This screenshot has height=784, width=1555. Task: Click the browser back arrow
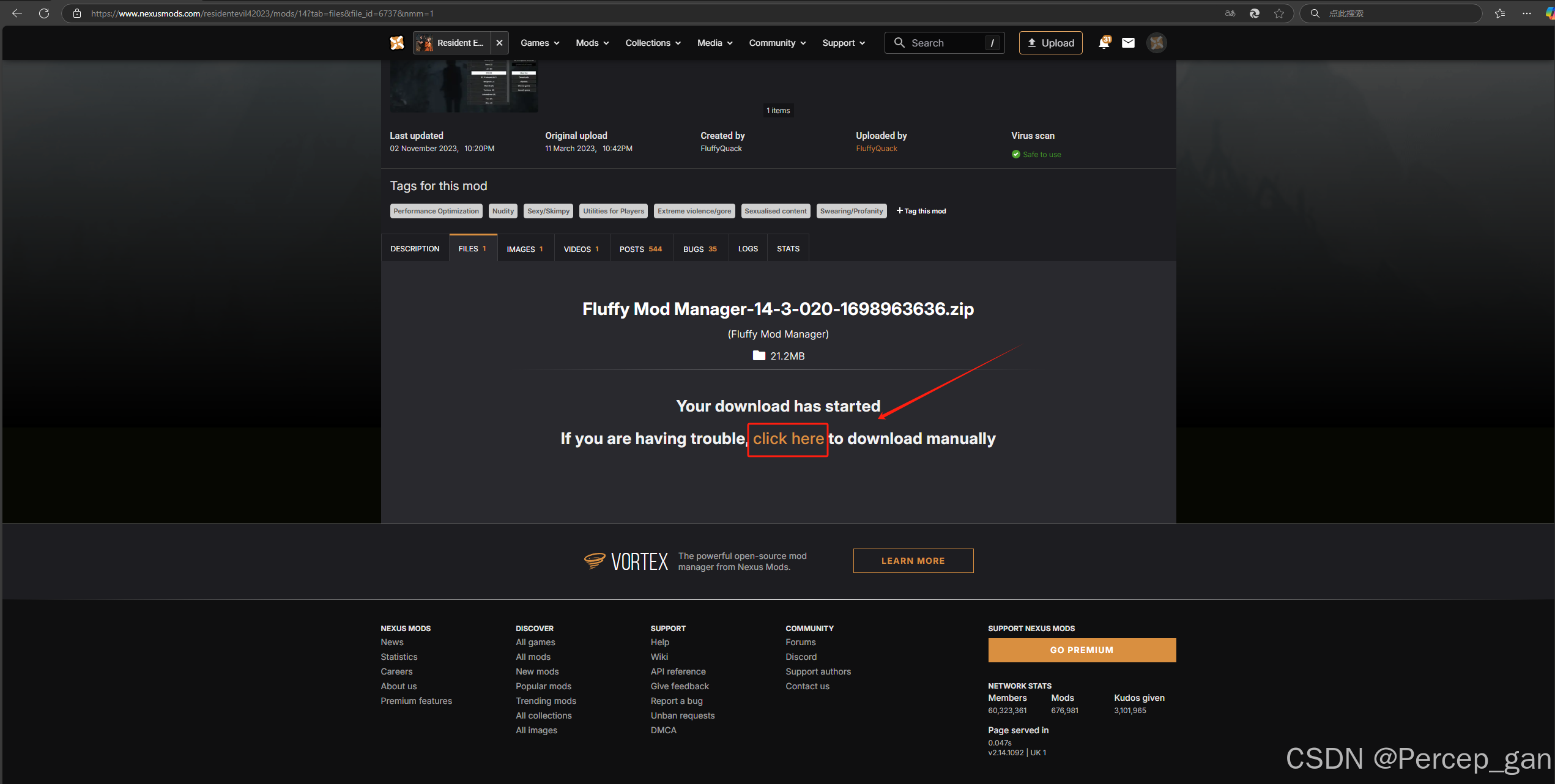[17, 13]
